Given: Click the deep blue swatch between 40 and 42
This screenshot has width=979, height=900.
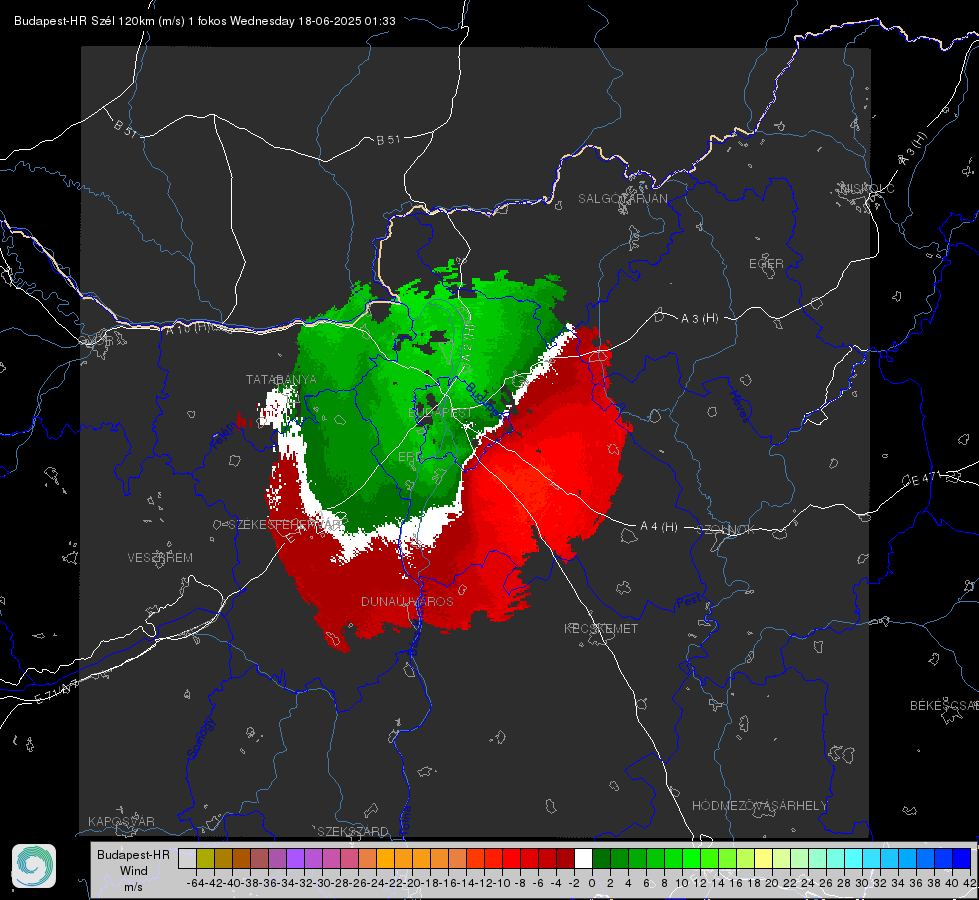Looking at the screenshot, I should tap(961, 858).
